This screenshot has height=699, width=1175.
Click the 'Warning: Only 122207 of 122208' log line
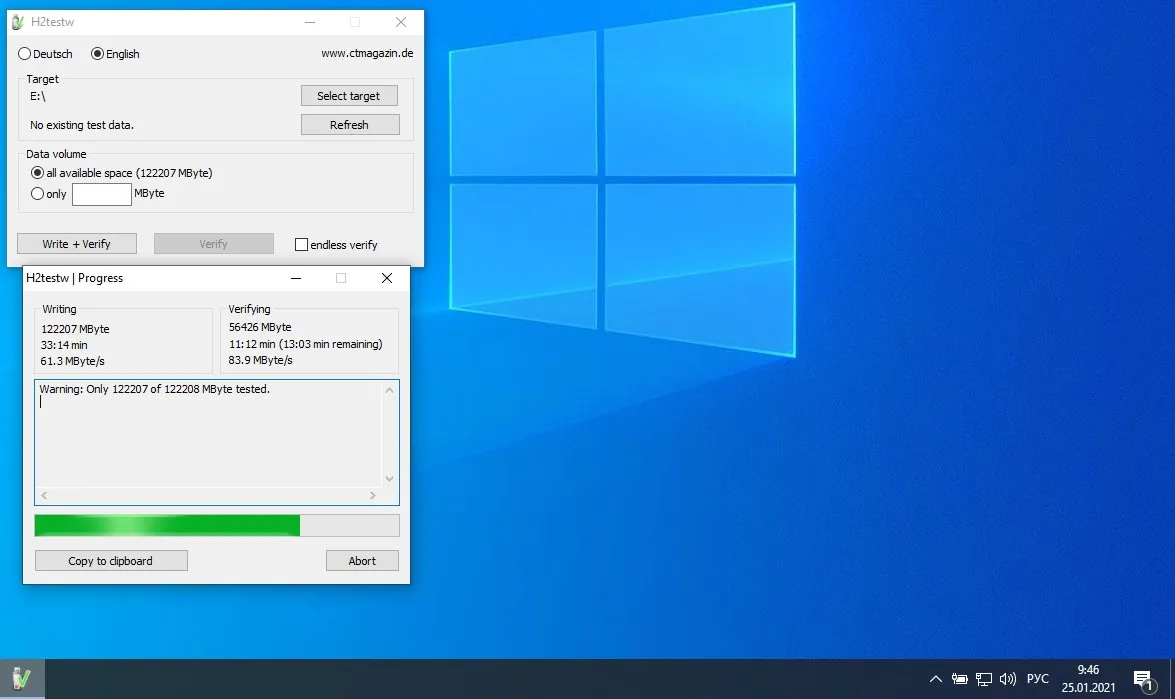click(x=154, y=389)
